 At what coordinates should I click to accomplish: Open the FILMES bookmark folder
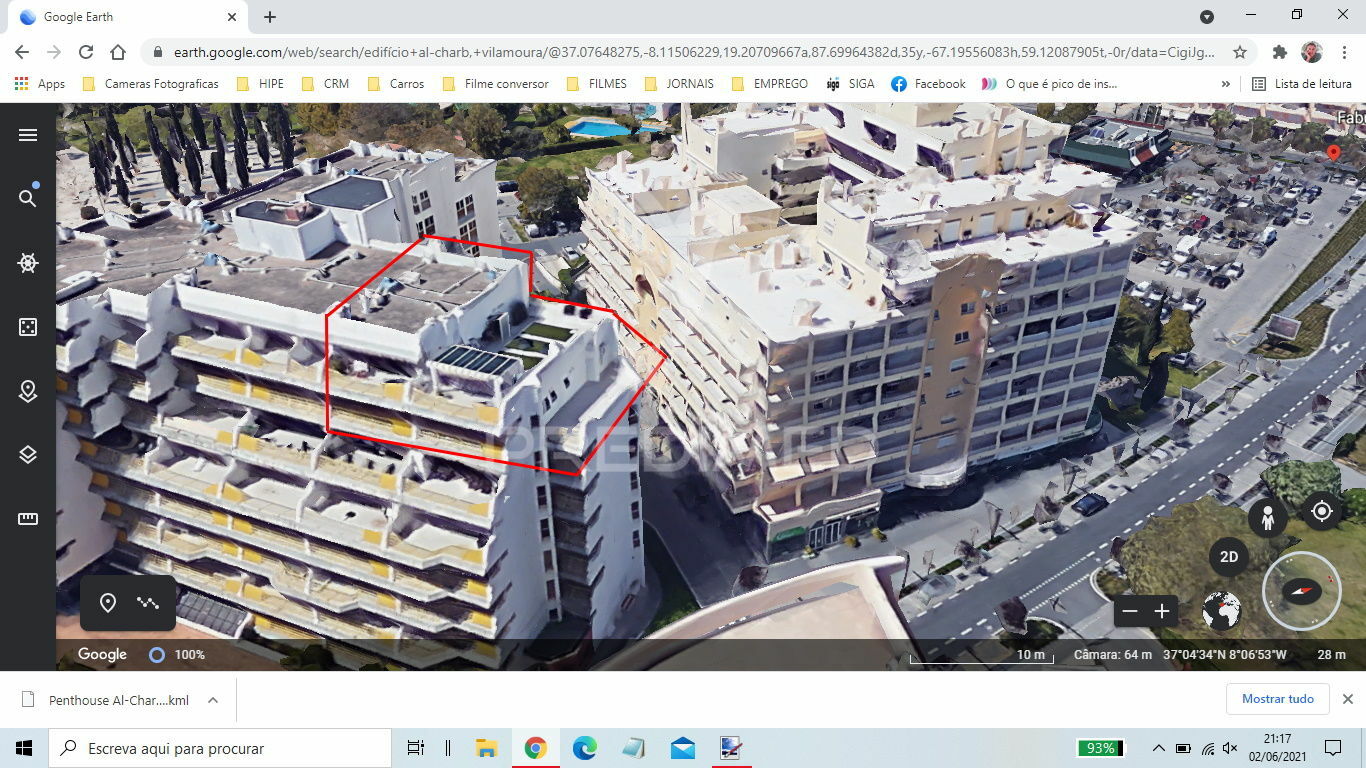point(596,84)
